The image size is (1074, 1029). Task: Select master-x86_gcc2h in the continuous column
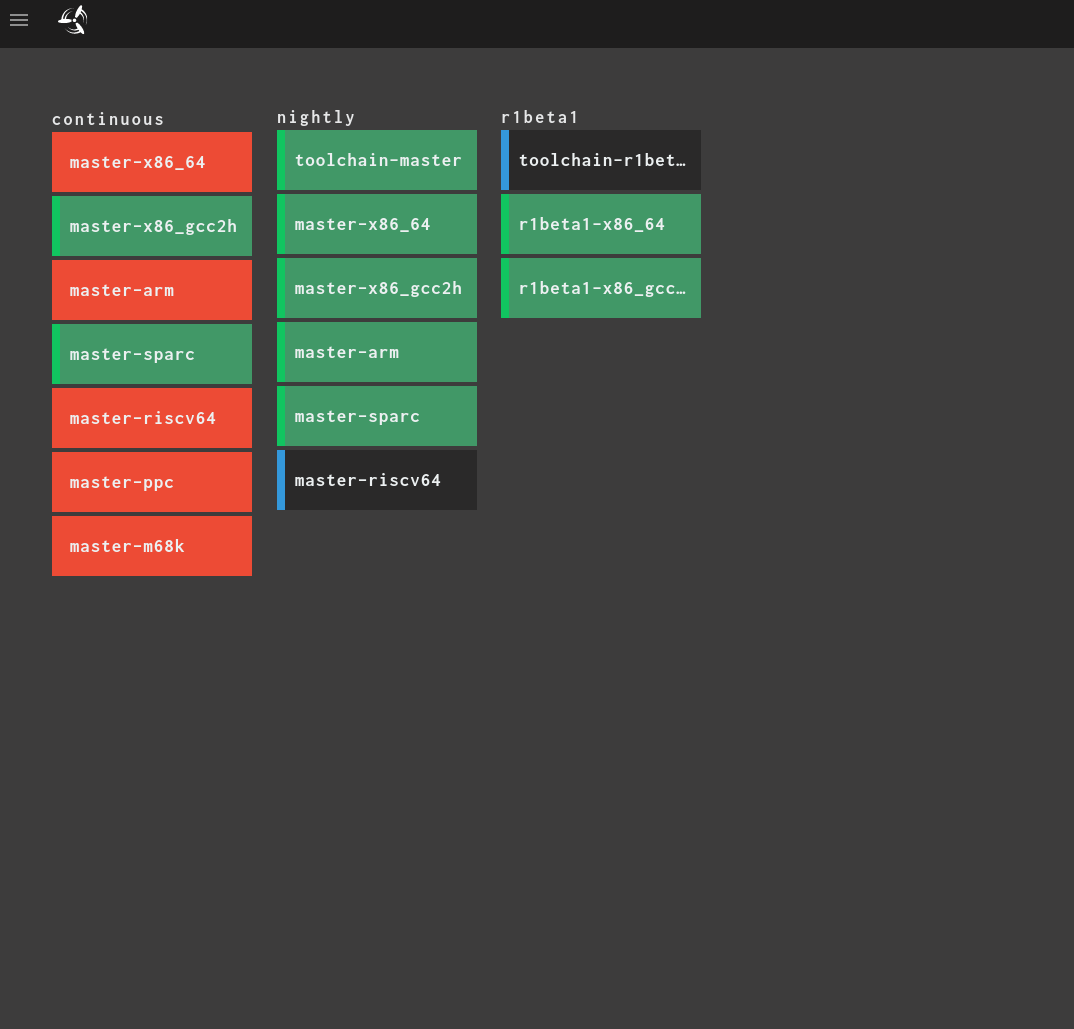coord(151,226)
